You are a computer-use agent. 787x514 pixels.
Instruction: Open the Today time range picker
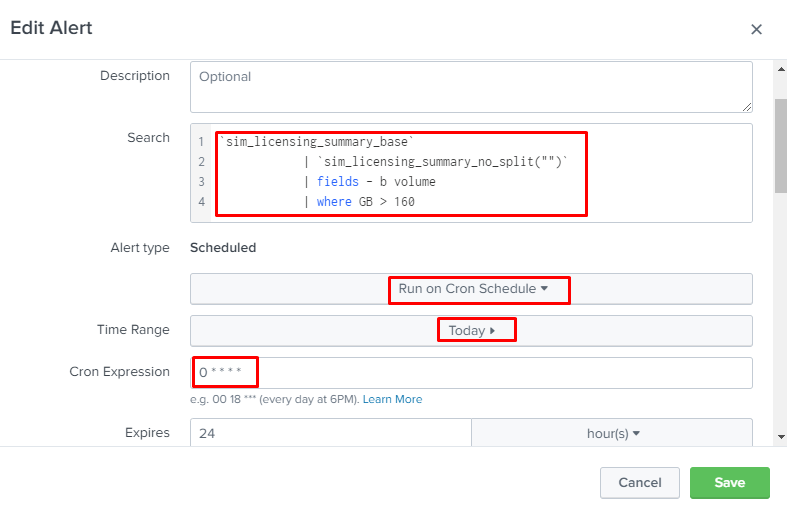tap(471, 331)
